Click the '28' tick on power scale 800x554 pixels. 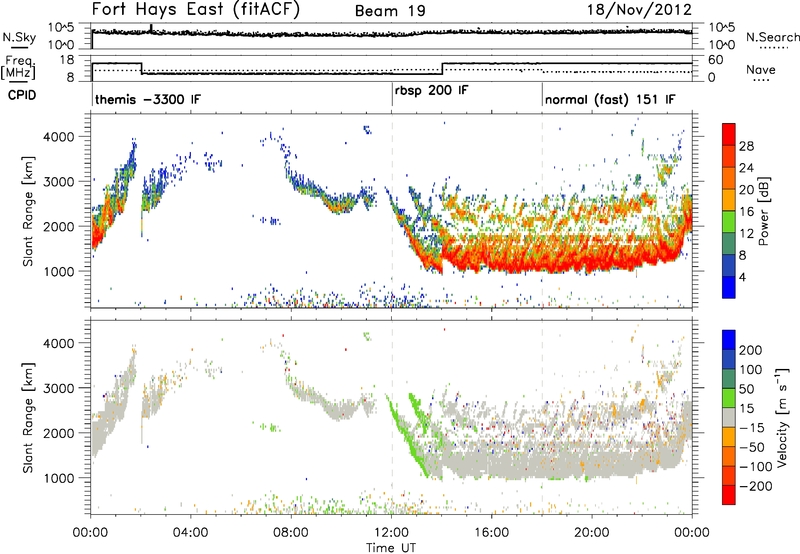(x=746, y=146)
